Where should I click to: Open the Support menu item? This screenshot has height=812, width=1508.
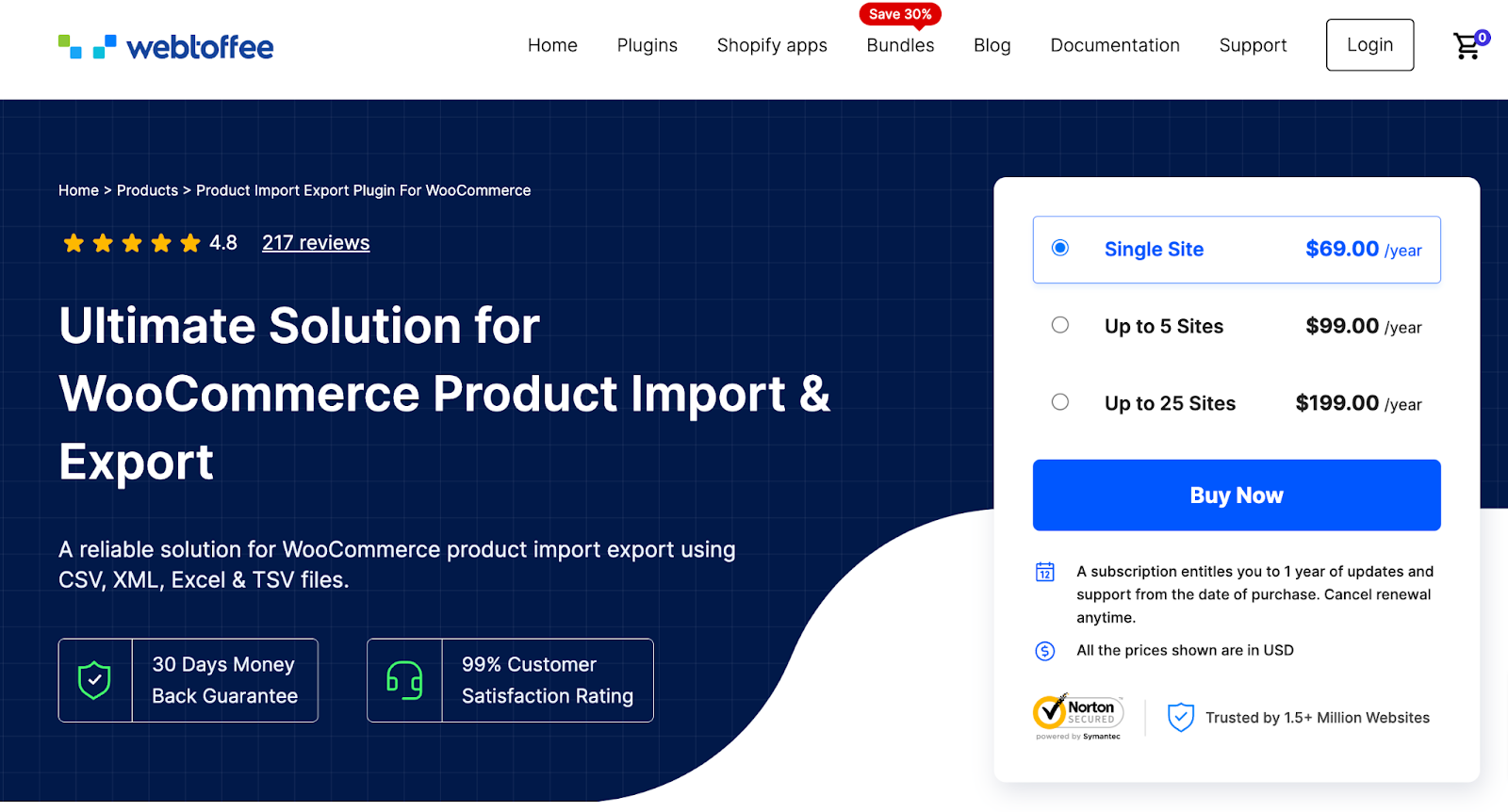tap(1253, 45)
